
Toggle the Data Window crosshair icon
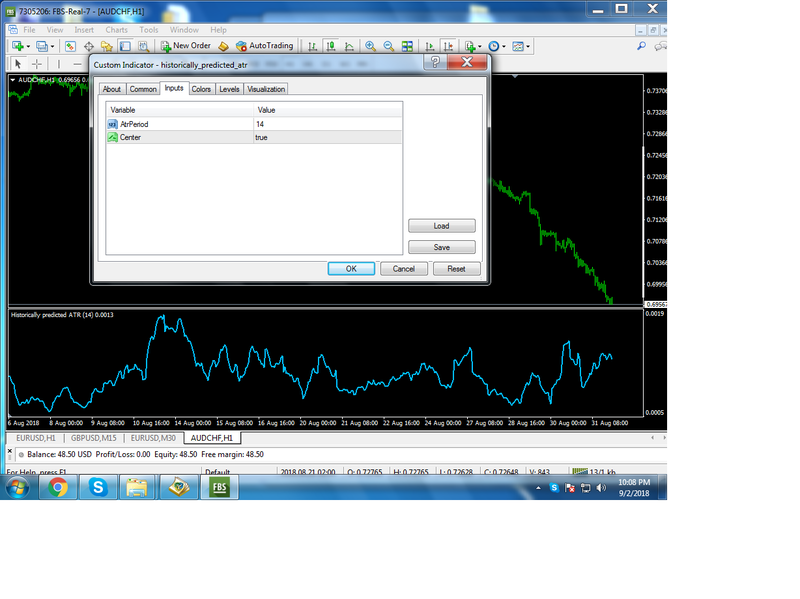89,46
